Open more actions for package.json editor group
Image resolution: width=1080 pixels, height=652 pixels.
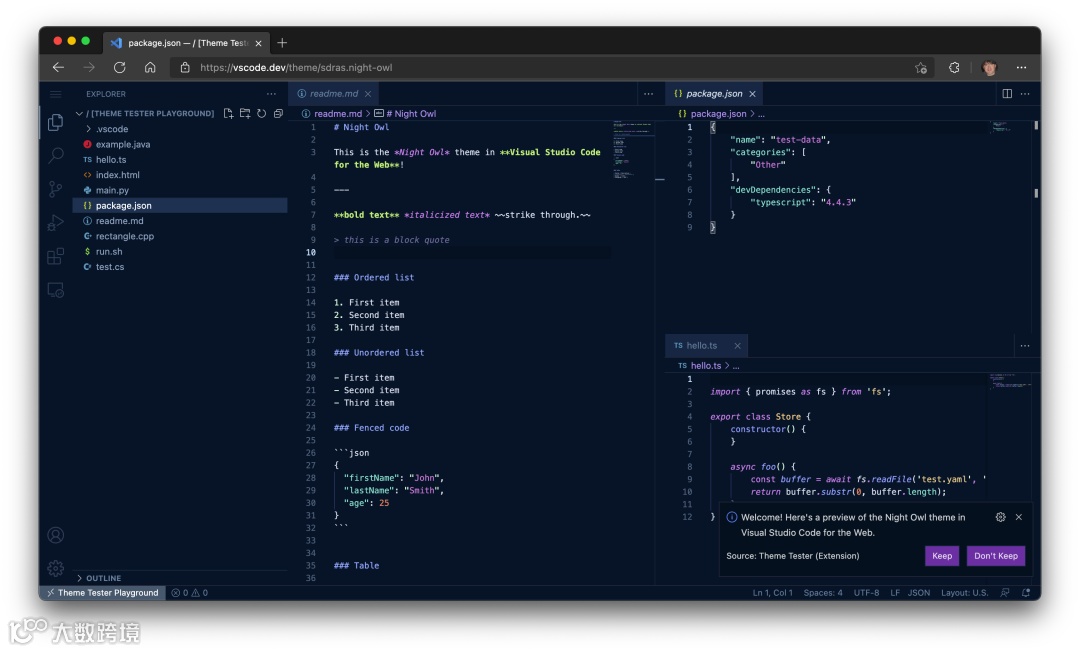point(1025,94)
